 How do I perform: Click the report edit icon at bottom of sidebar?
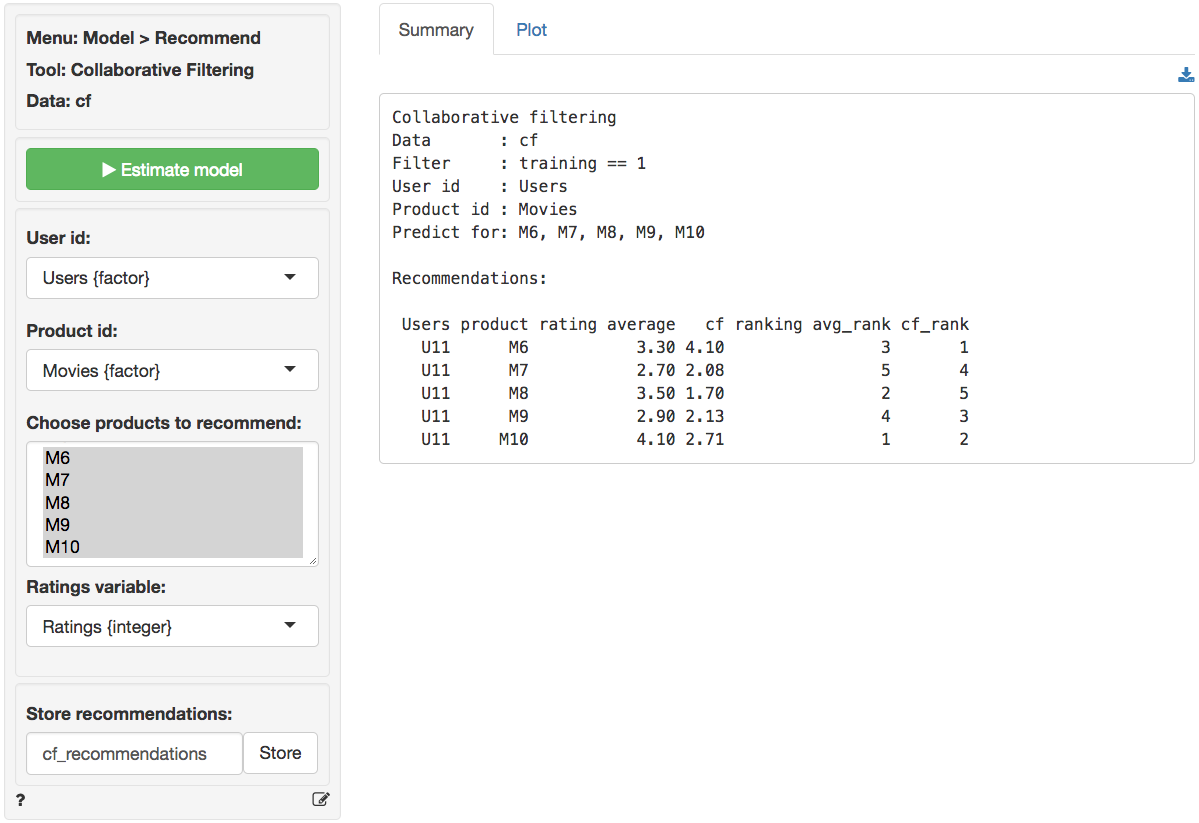320,799
